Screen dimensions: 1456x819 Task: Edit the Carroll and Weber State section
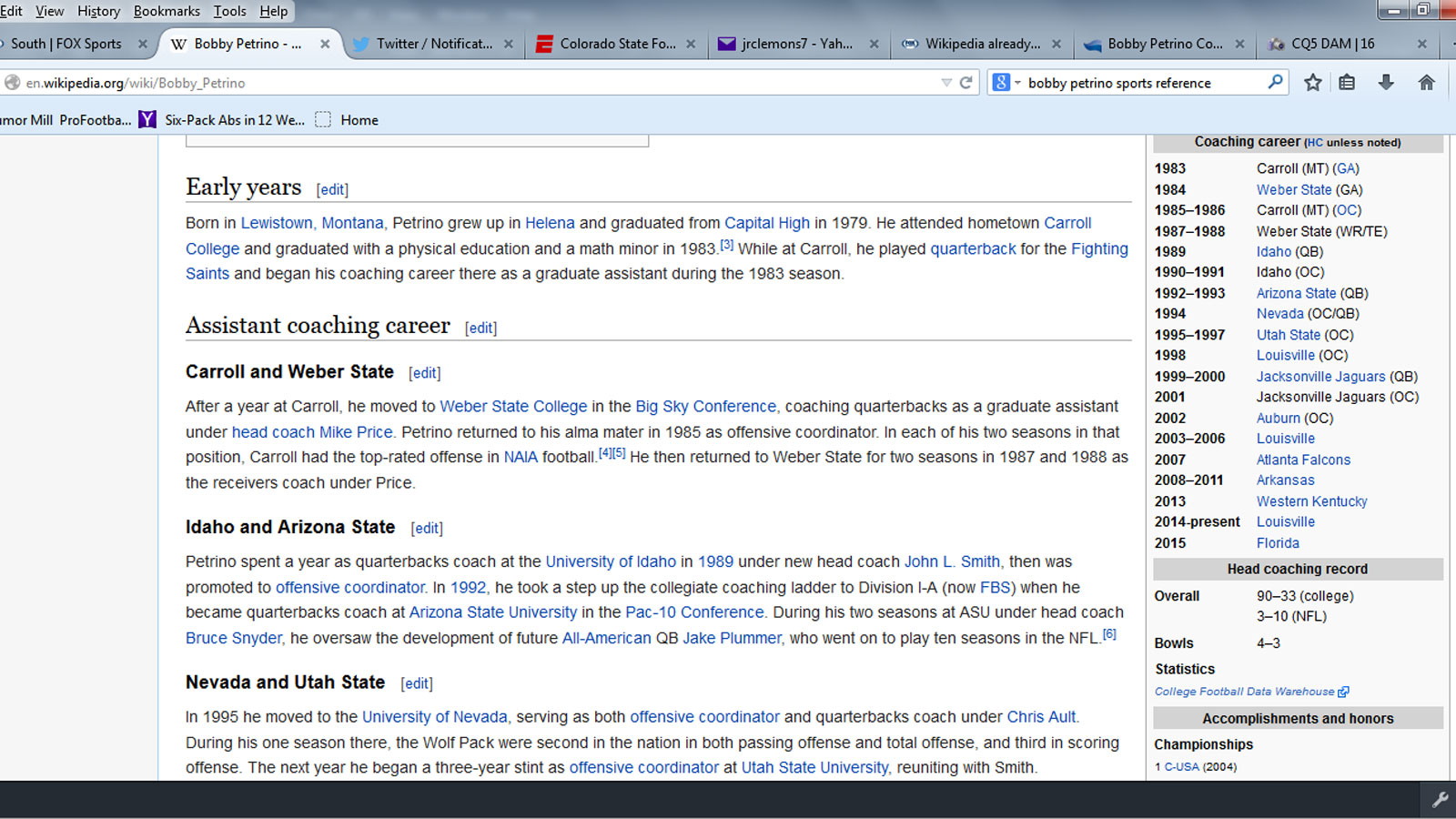click(425, 373)
